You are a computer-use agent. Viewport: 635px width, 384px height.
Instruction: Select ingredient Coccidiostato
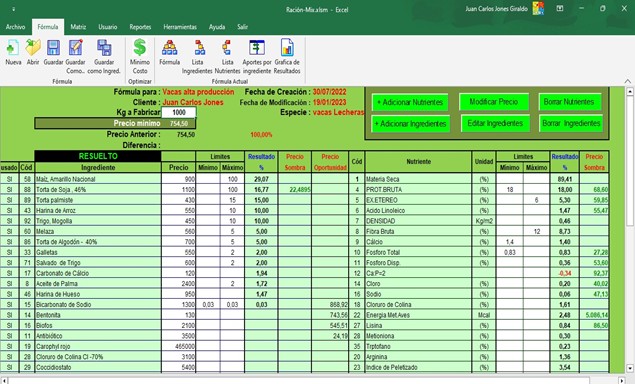(x=98, y=367)
